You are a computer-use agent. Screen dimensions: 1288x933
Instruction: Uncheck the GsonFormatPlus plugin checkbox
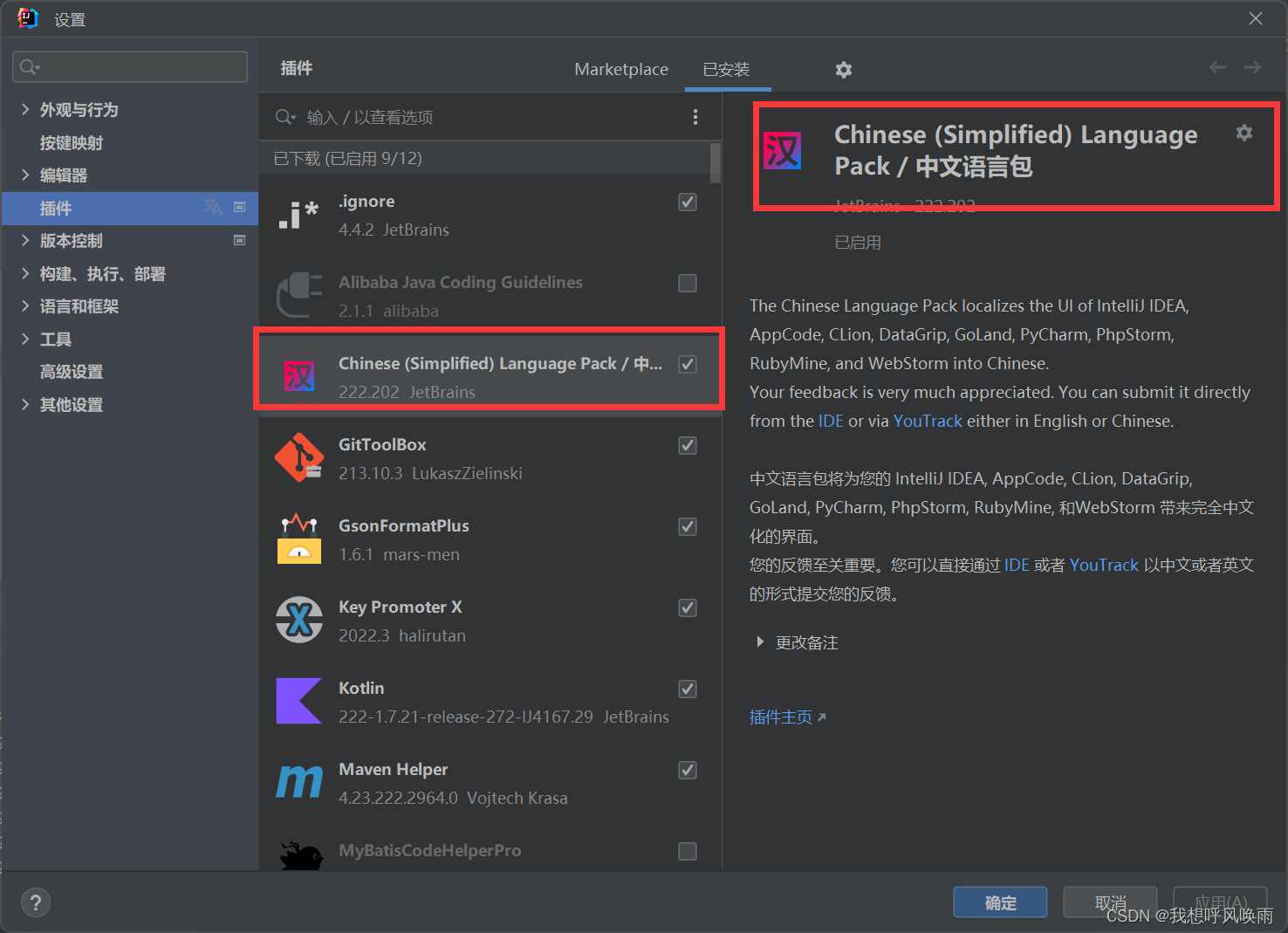click(x=688, y=526)
